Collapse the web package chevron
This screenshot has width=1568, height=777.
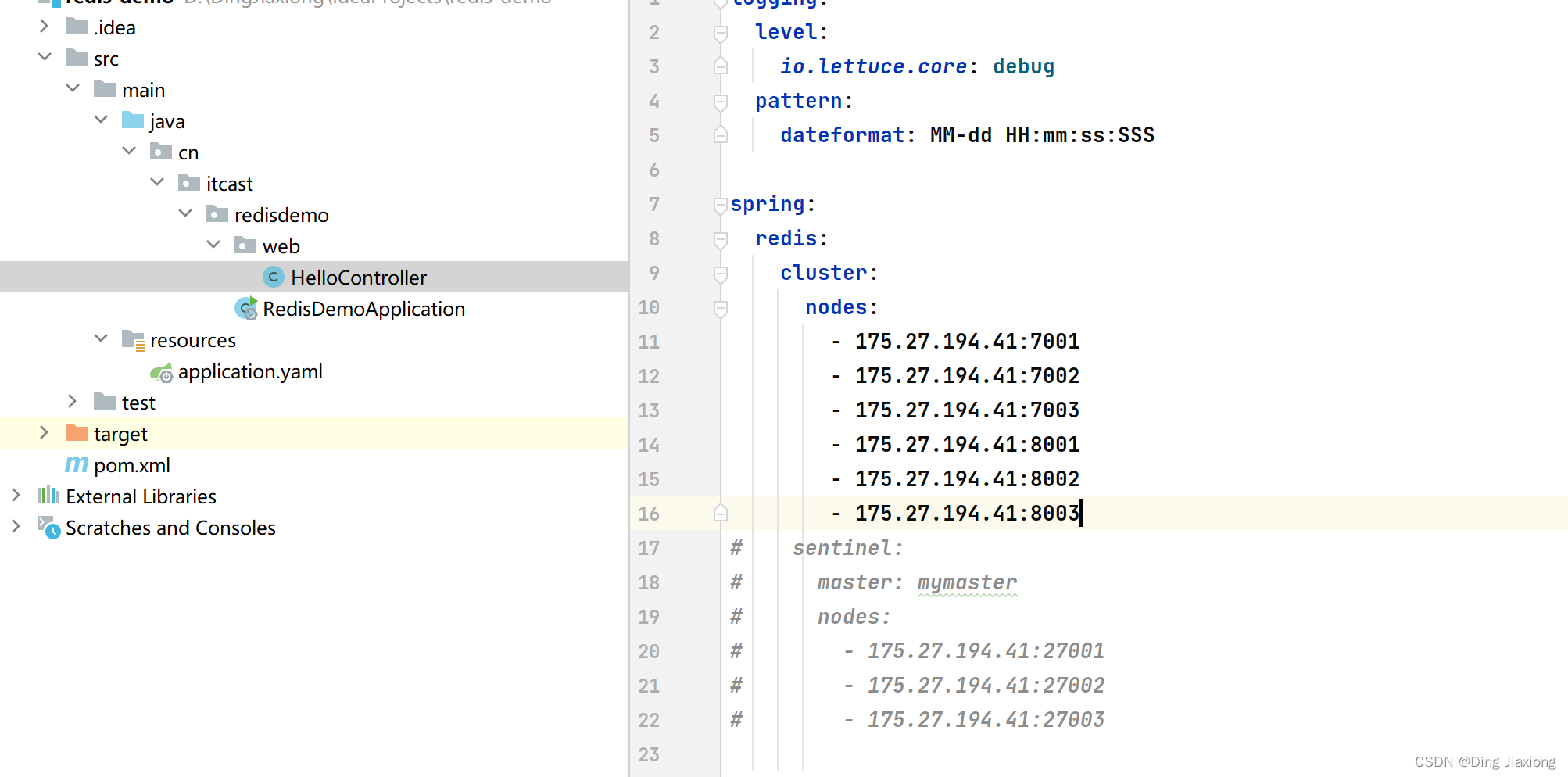[x=213, y=245]
